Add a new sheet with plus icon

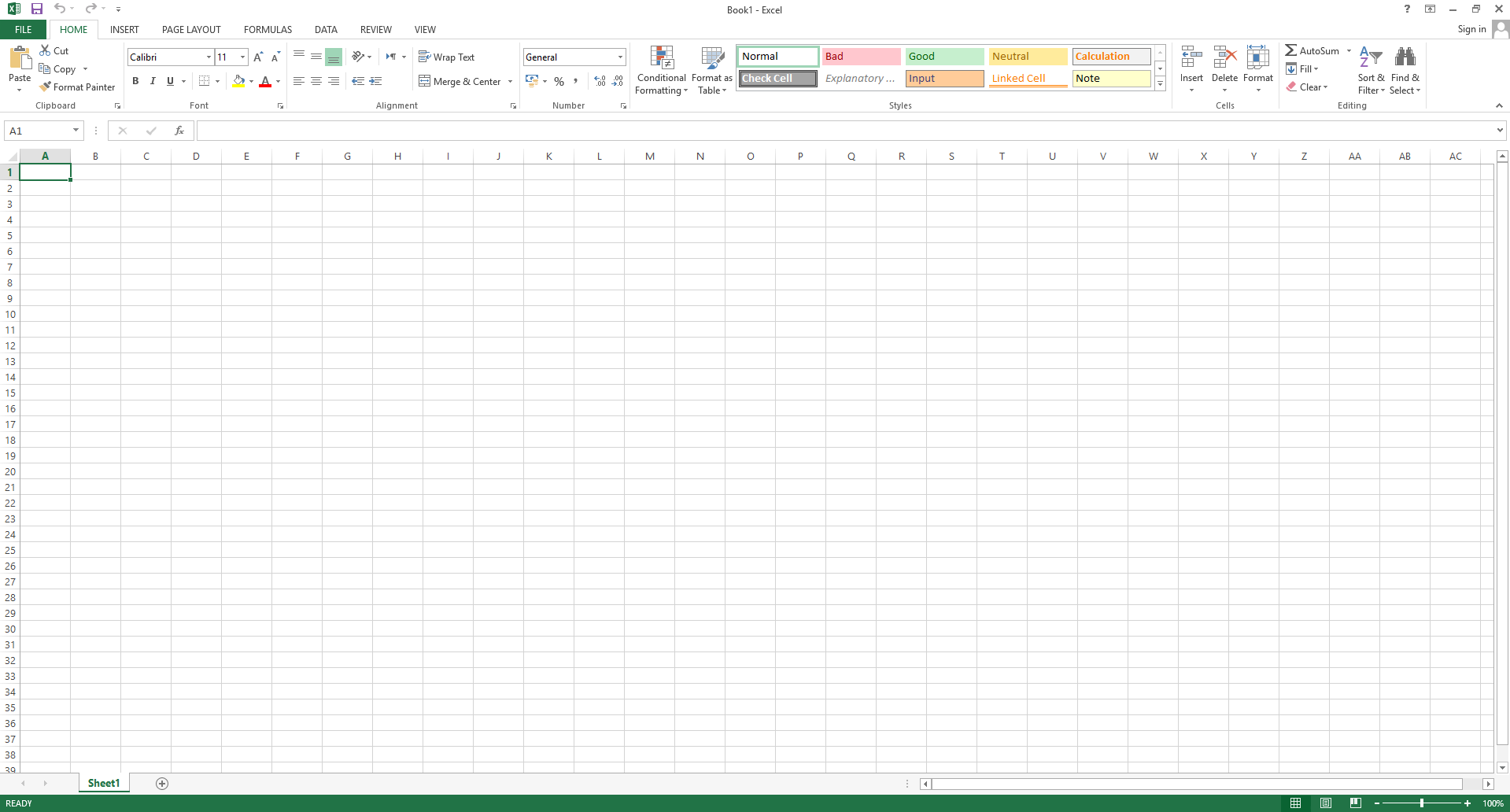pyautogui.click(x=162, y=783)
